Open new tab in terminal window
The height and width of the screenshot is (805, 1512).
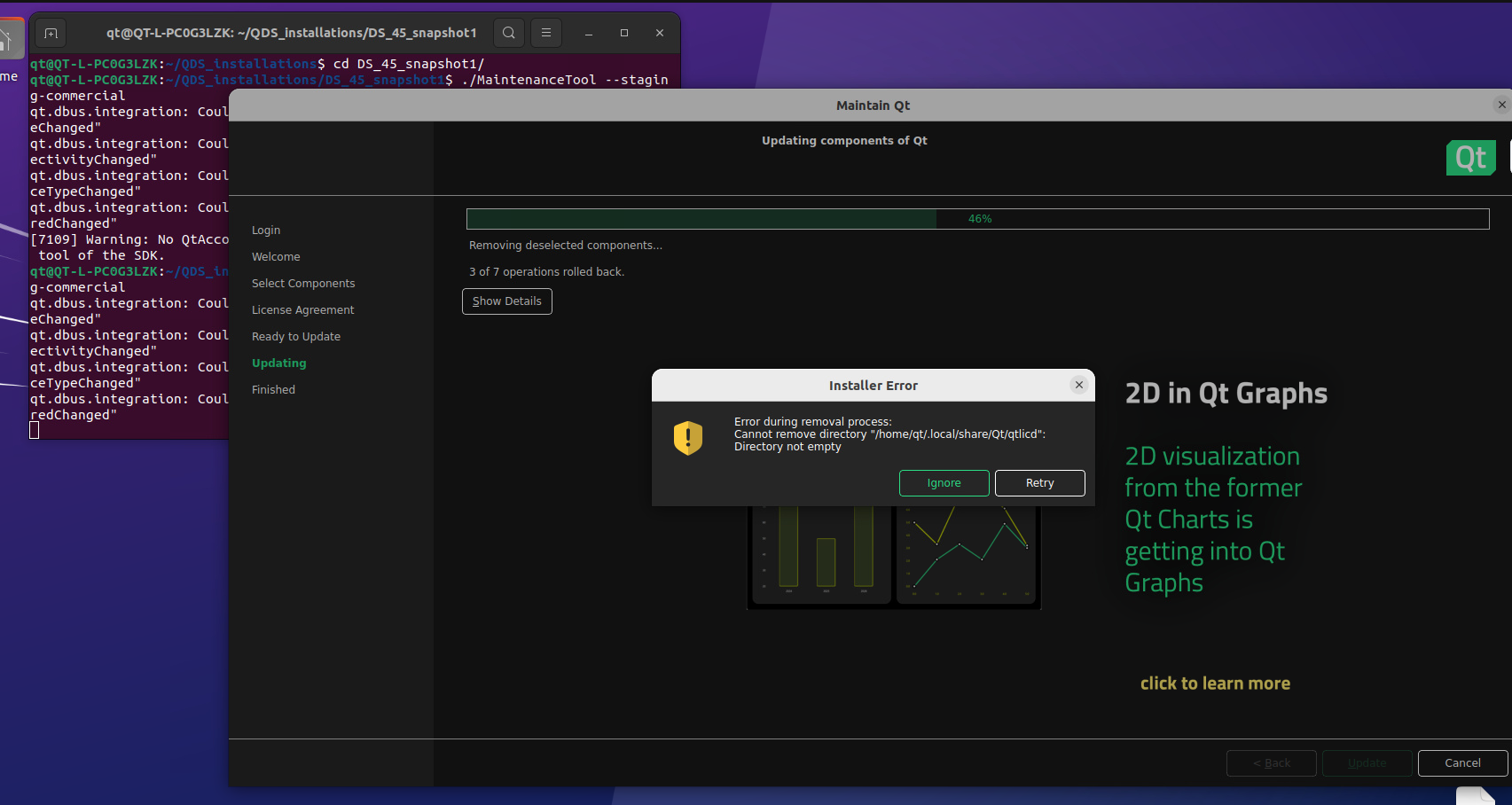tap(51, 33)
